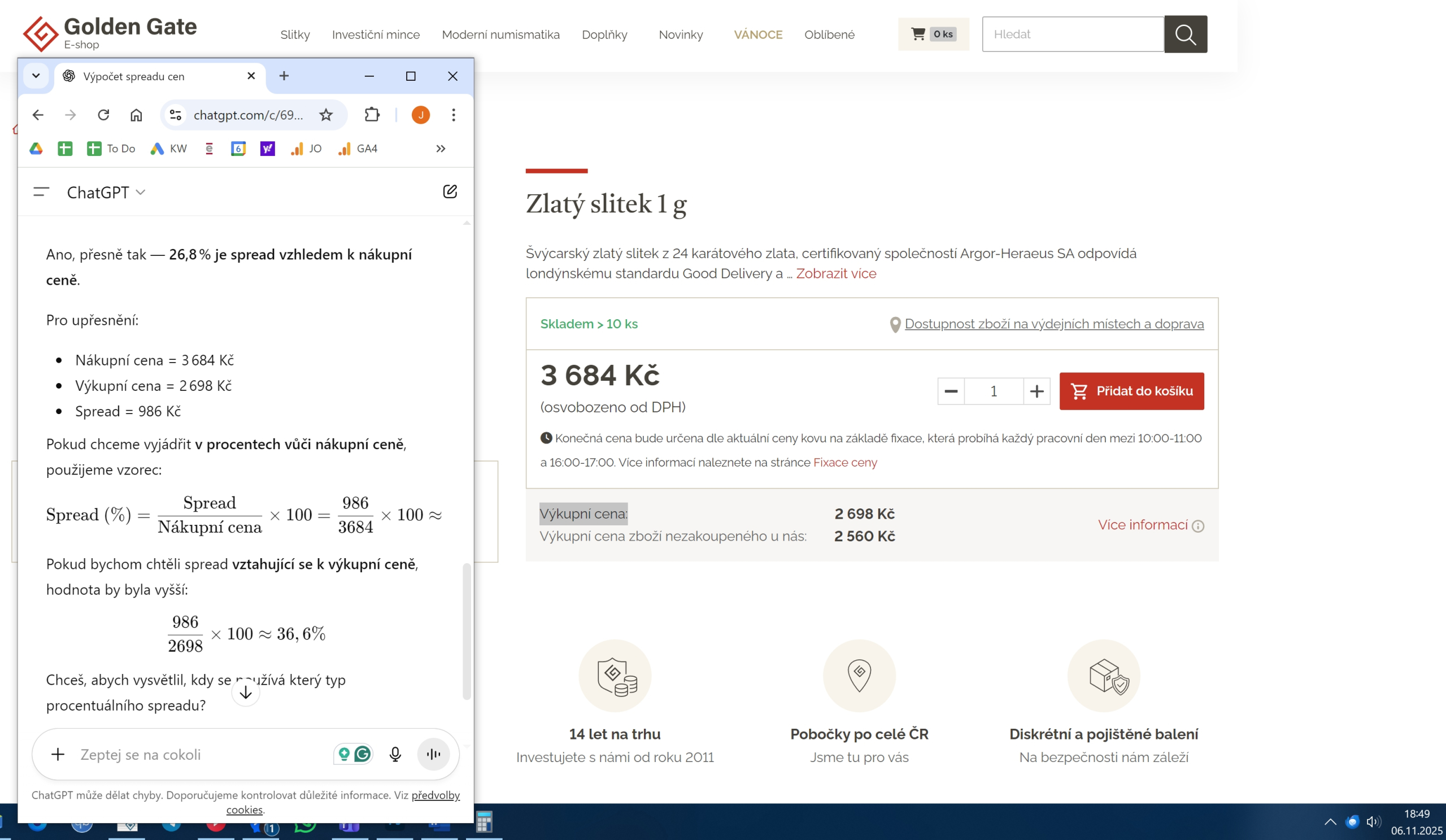Image resolution: width=1446 pixels, height=840 pixels.
Task: Open the ChatGPT sidebar hamburger menu
Action: (41, 192)
